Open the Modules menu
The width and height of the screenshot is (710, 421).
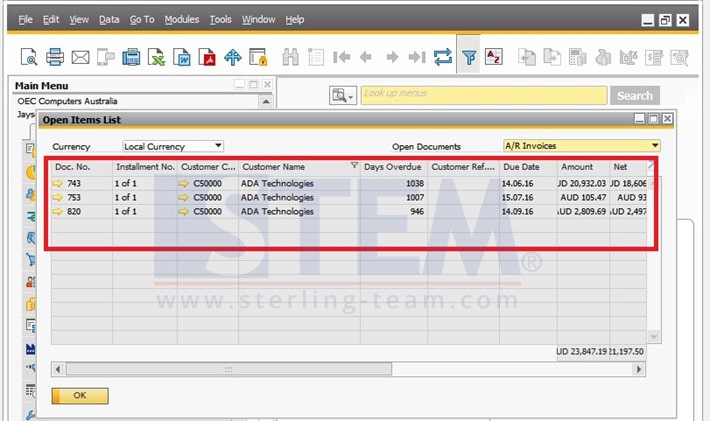point(182,19)
